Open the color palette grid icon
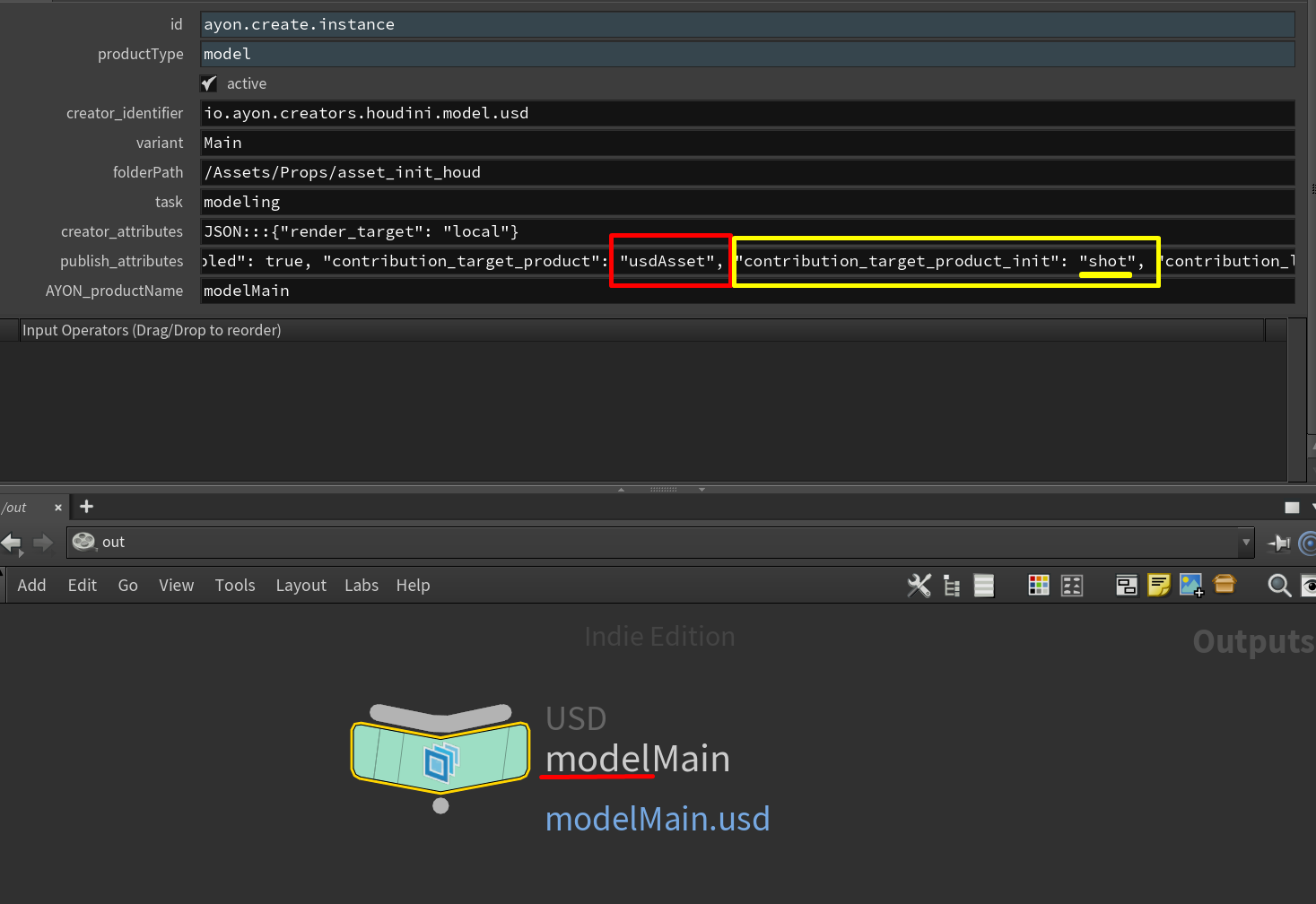1316x904 pixels. tap(1039, 586)
